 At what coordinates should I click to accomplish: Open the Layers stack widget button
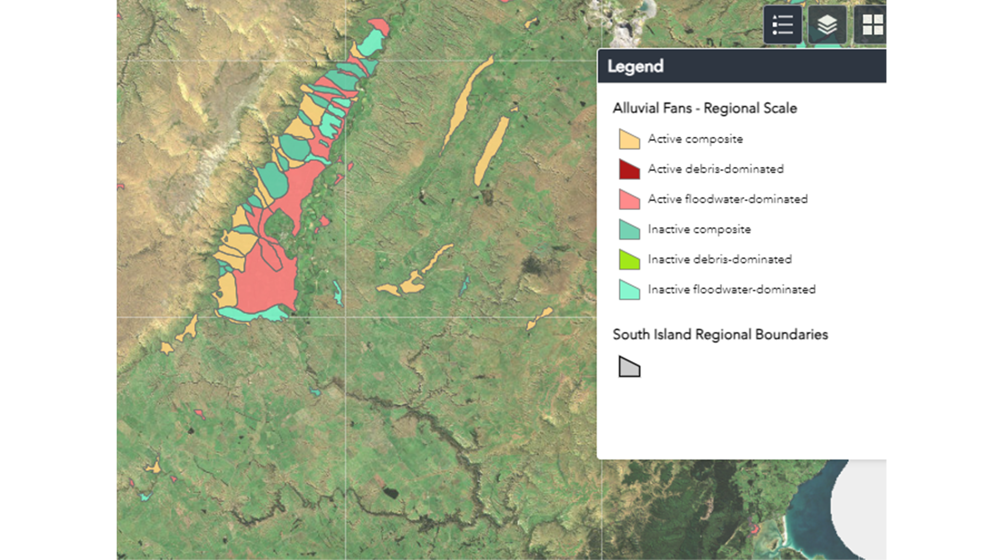point(827,25)
